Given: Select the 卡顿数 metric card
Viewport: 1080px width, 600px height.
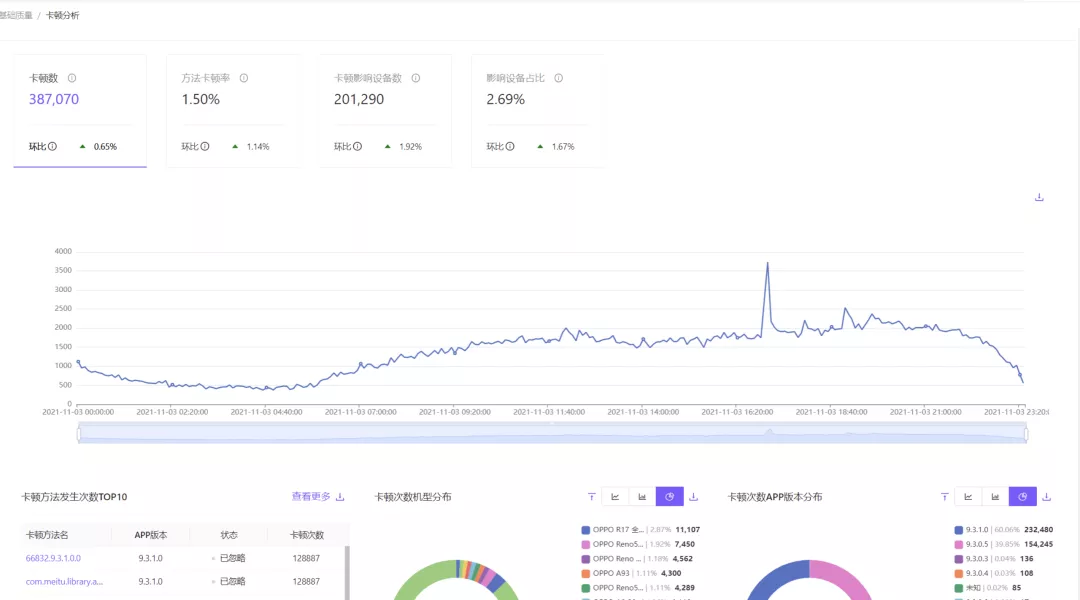Looking at the screenshot, I should (x=80, y=110).
